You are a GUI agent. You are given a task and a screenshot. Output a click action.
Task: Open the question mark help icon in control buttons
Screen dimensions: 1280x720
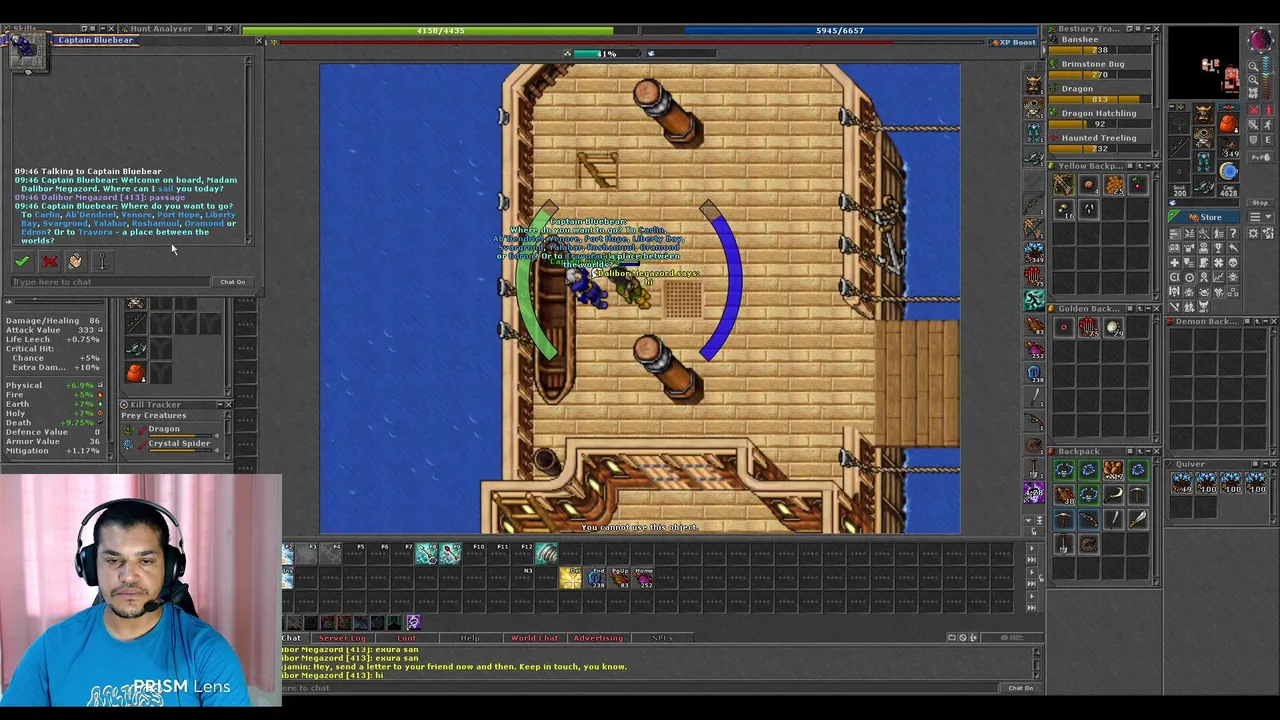point(1233,233)
